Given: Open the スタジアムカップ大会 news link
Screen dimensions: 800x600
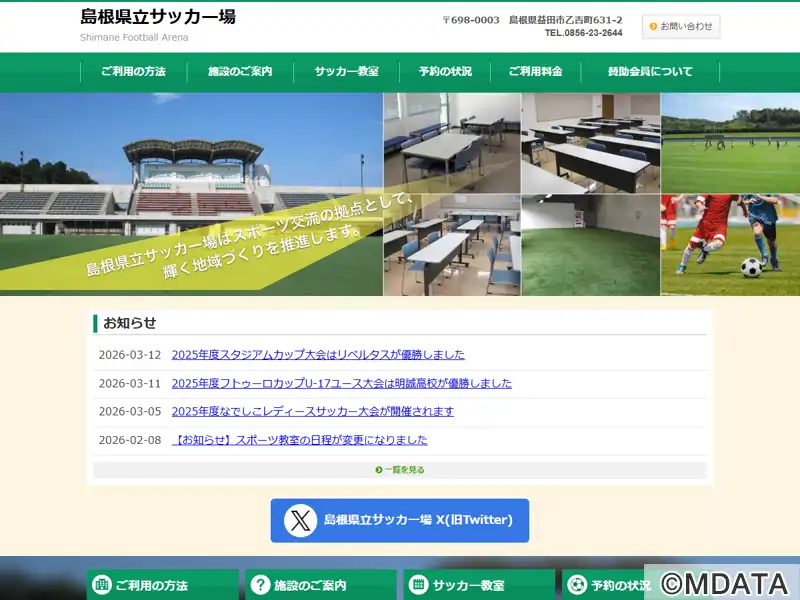Looking at the screenshot, I should pos(318,355).
